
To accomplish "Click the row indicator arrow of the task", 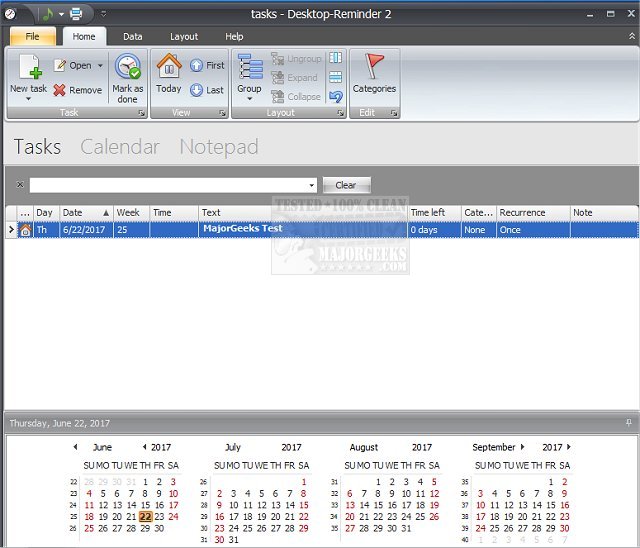I will (x=11, y=230).
